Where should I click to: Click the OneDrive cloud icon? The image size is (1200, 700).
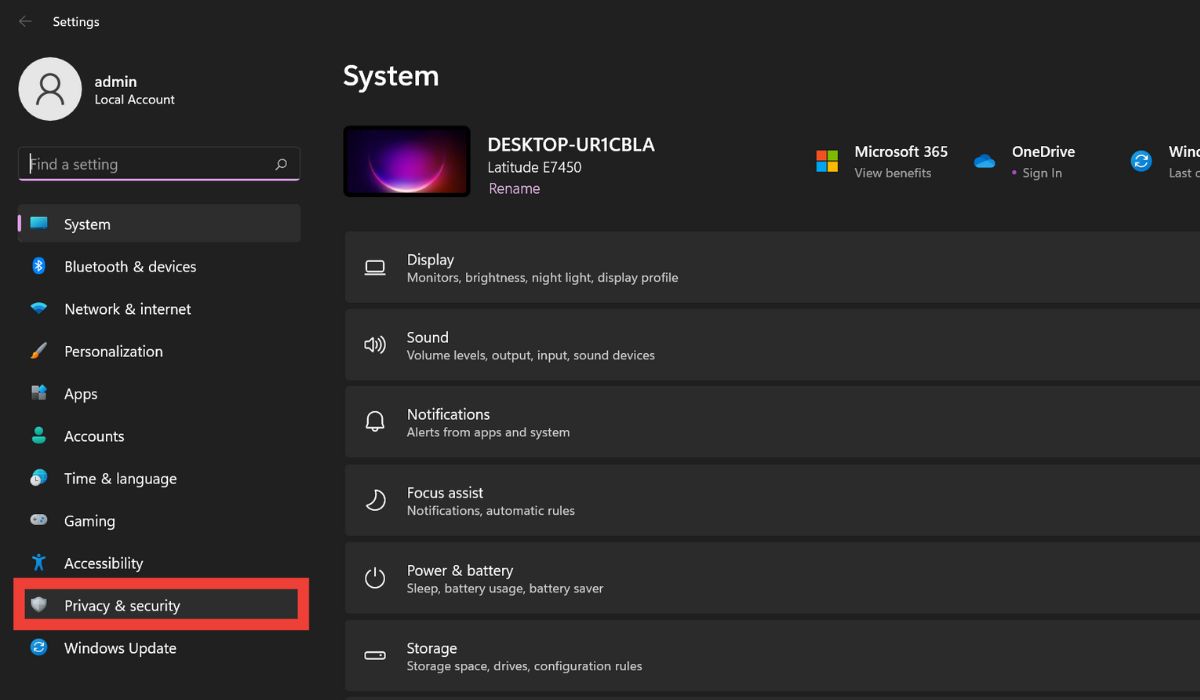pos(985,161)
